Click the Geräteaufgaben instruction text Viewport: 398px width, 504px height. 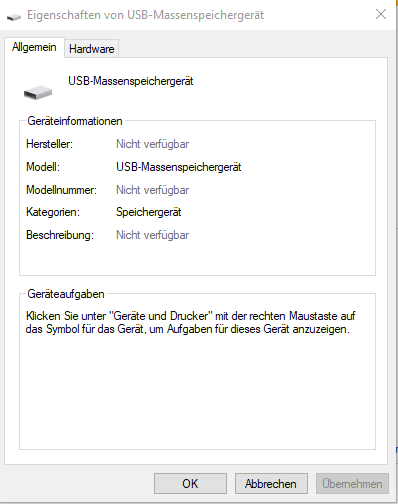[x=190, y=322]
